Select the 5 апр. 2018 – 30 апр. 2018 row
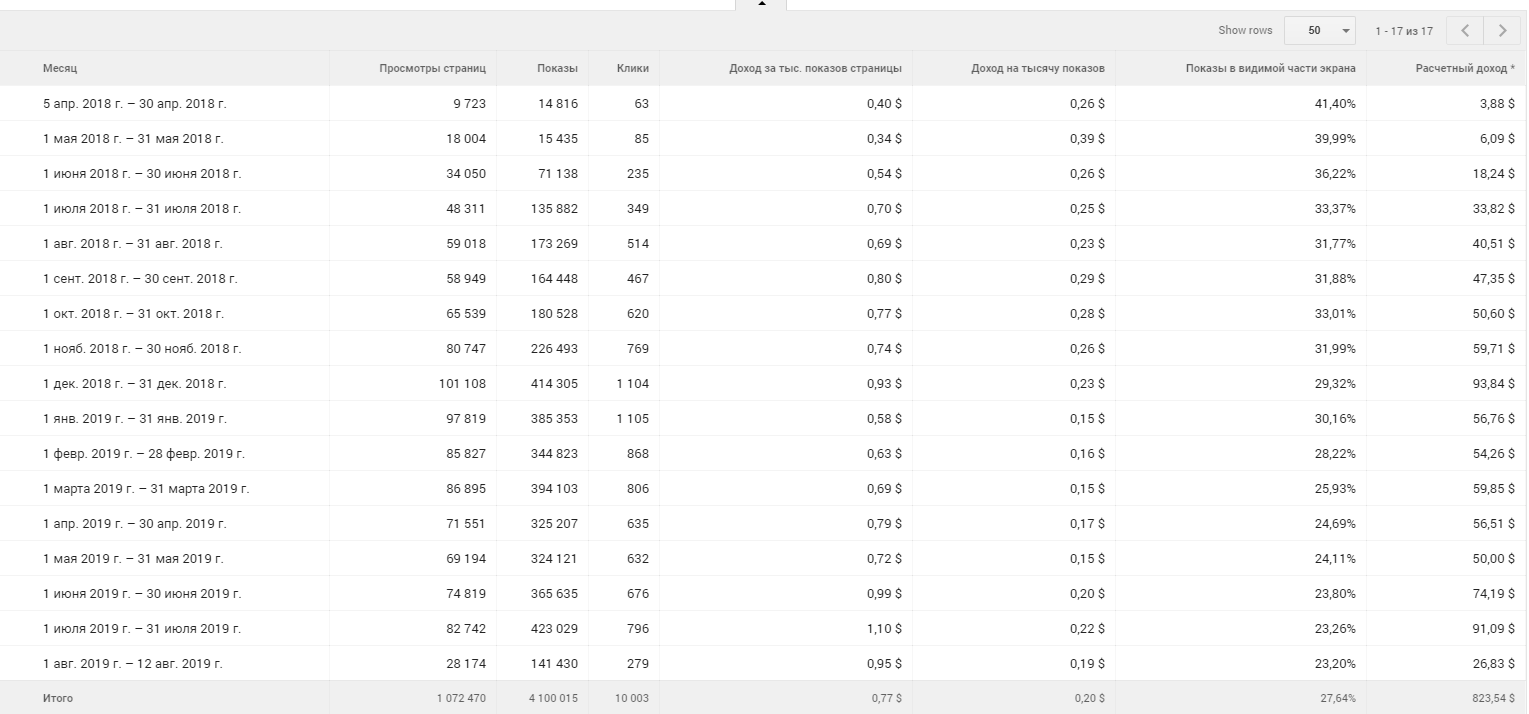Viewport: 1529px width, 714px height. click(128, 104)
